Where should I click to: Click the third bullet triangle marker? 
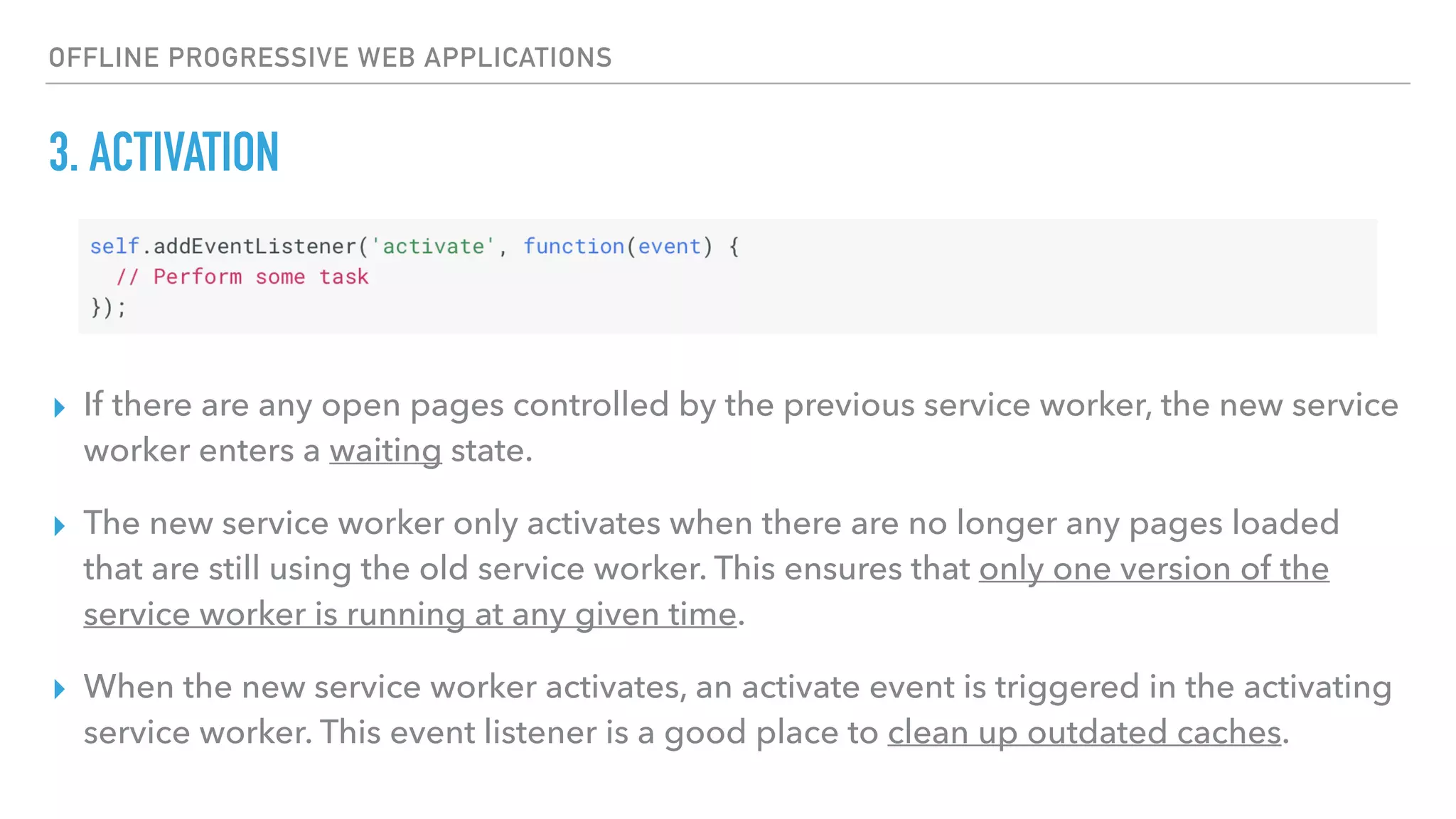tap(60, 689)
